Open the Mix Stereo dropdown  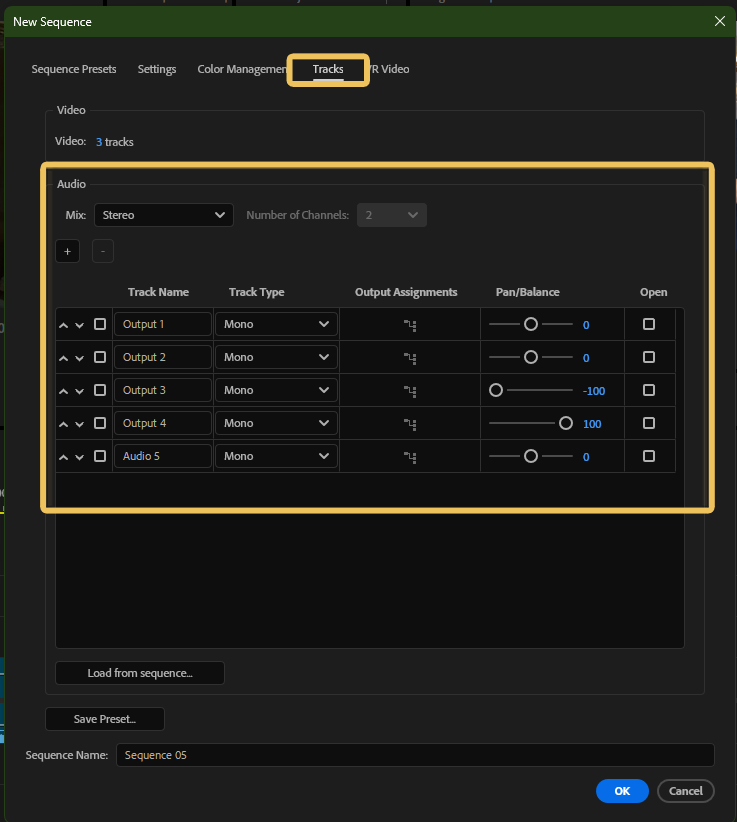(x=164, y=215)
